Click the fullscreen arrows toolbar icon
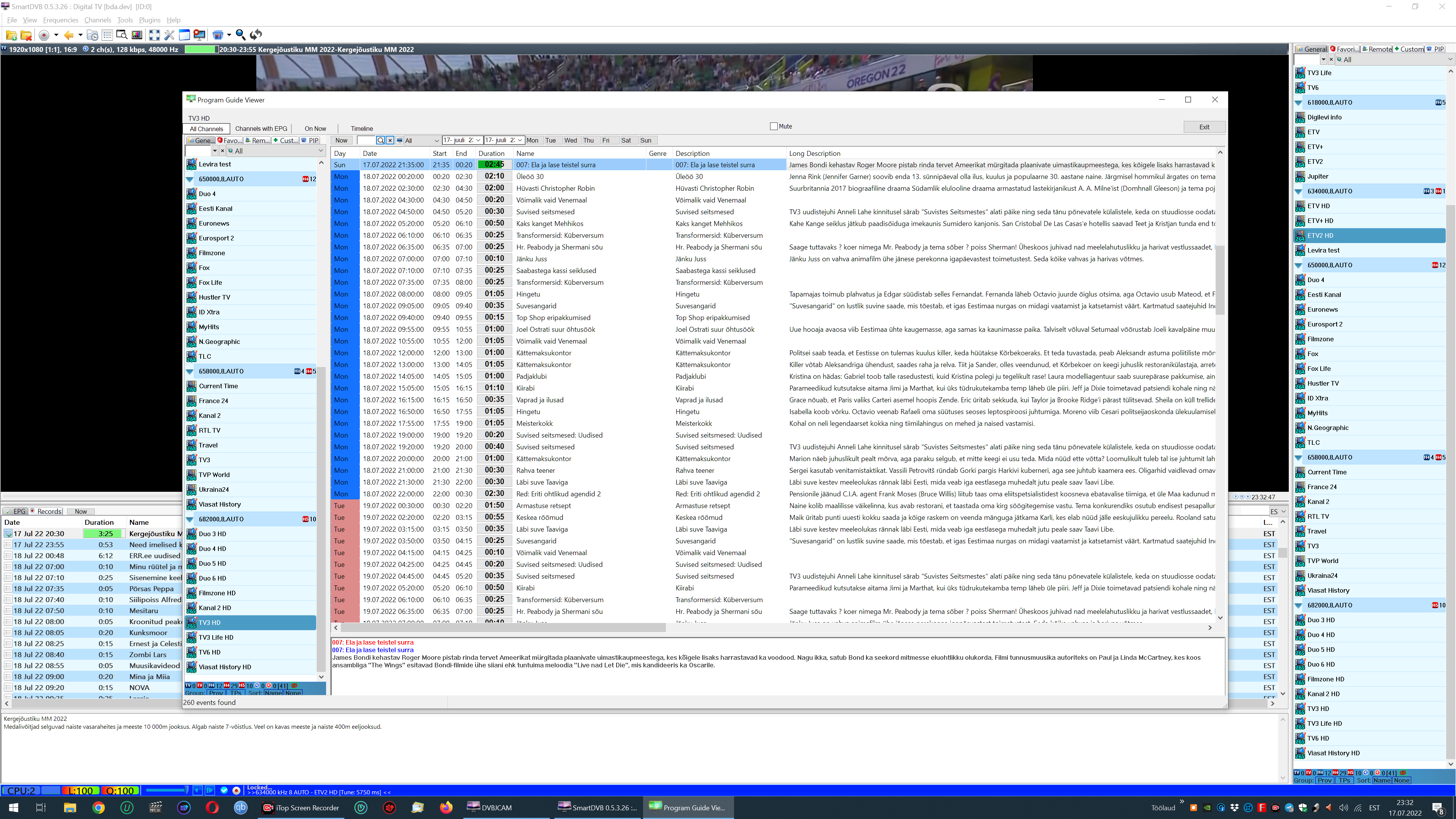 [154, 35]
